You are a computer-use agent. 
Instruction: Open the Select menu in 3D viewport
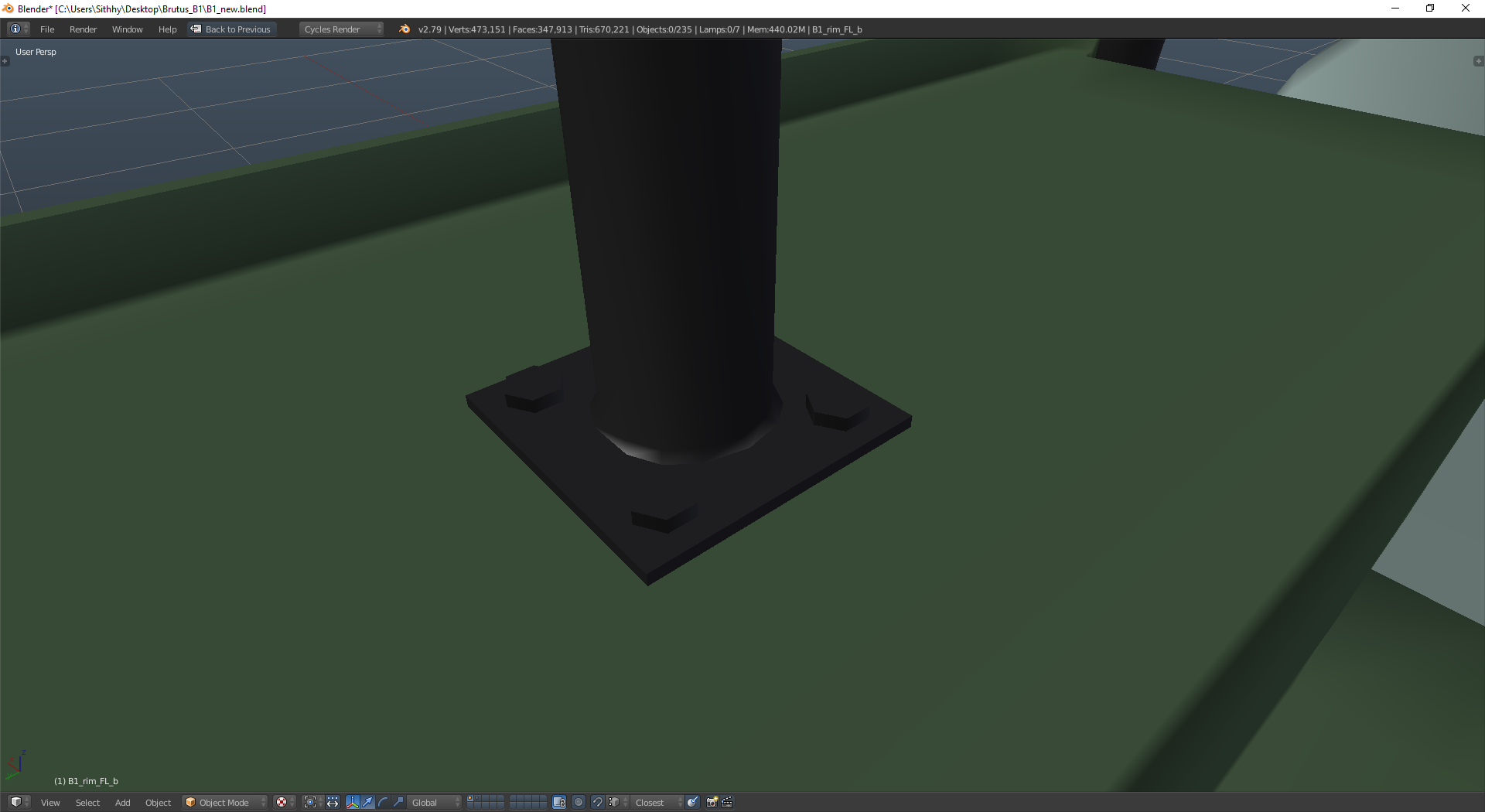[87, 803]
